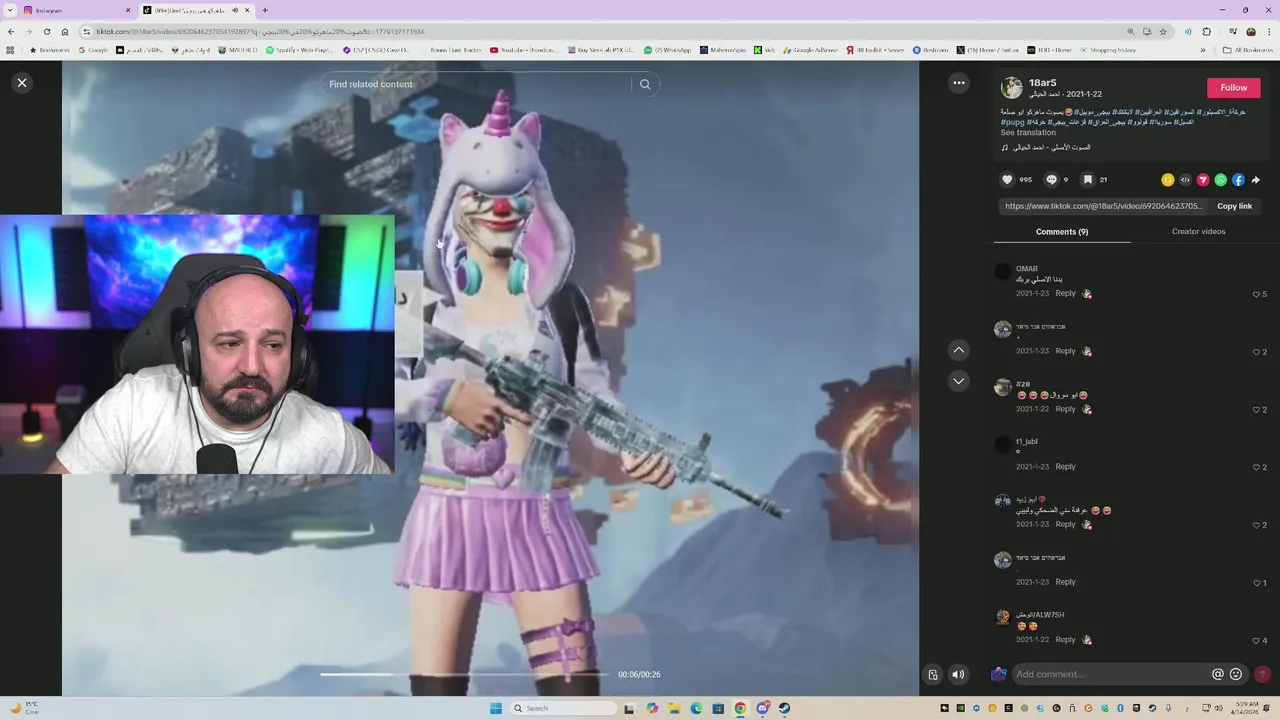Open the 18ar5 username link
The height and width of the screenshot is (720, 1280).
tap(1042, 83)
